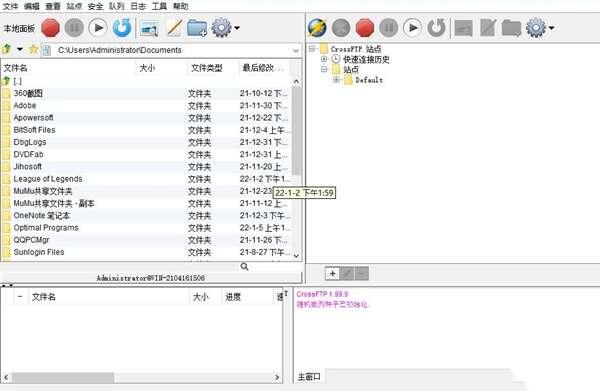Click the monitor picture icon in local toolbar
This screenshot has width=600, height=391.
(x=149, y=29)
